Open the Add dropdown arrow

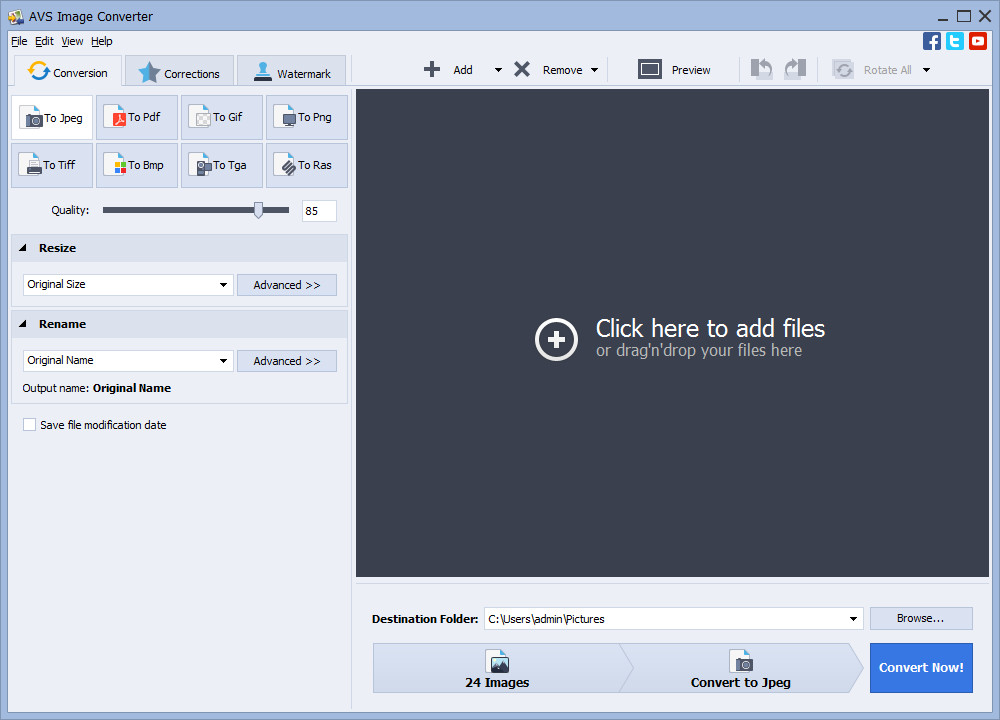[498, 70]
